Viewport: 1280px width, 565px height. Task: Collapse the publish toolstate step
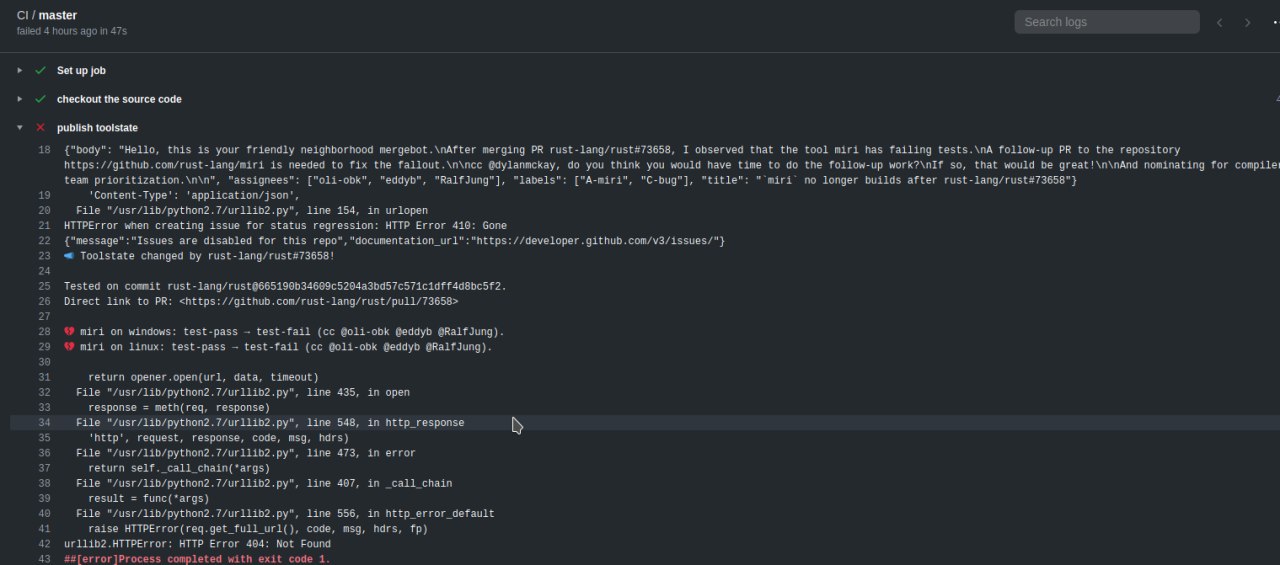pyautogui.click(x=20, y=128)
